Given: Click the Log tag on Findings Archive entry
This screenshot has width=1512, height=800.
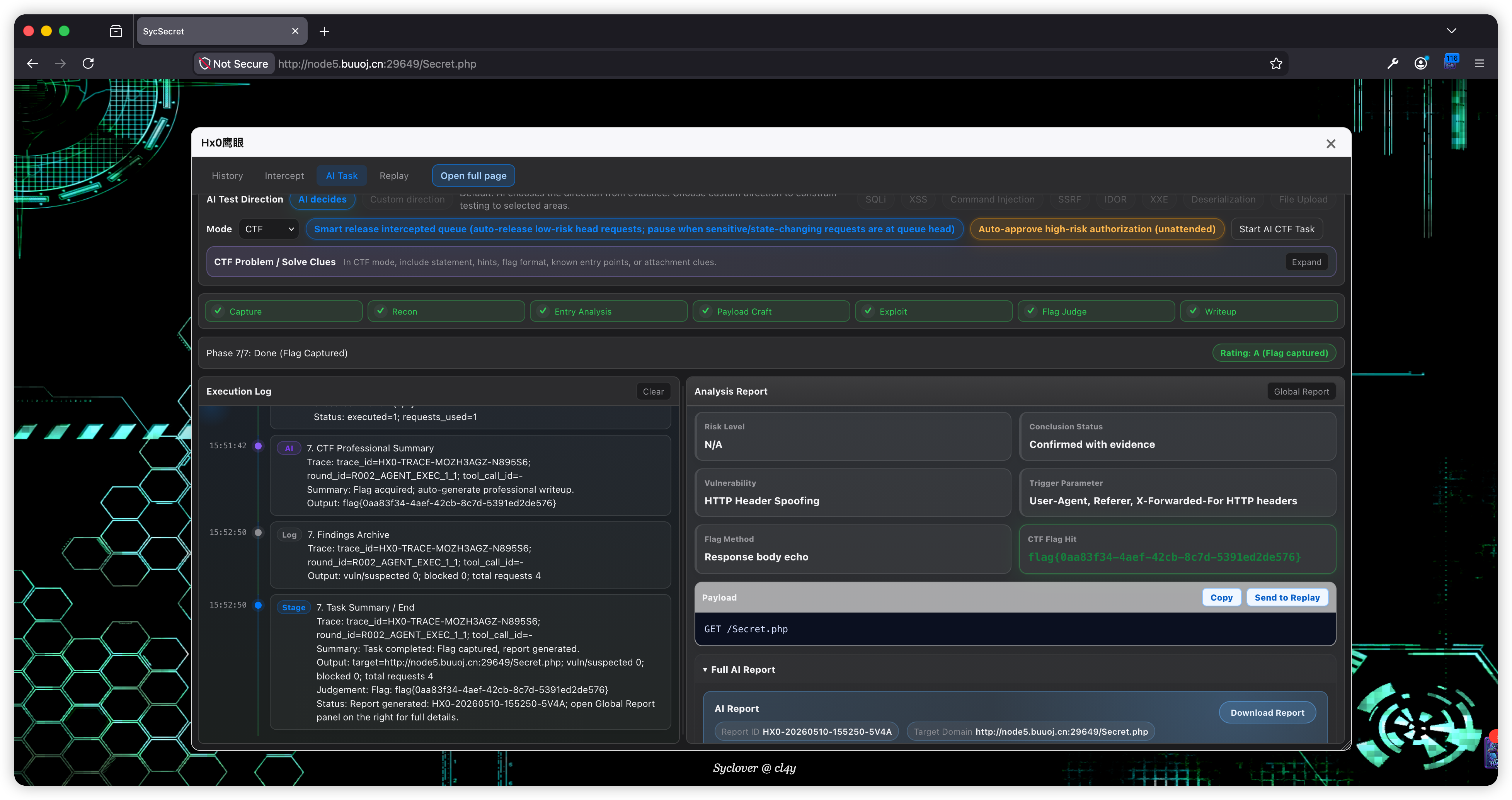Looking at the screenshot, I should (289, 535).
